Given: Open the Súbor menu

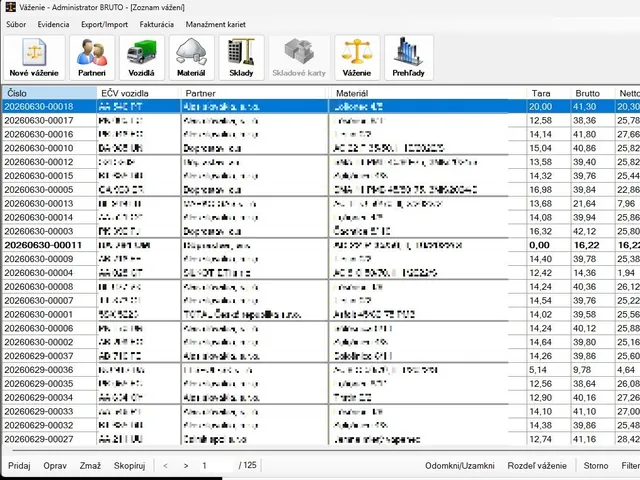Looking at the screenshot, I should click(x=16, y=24).
